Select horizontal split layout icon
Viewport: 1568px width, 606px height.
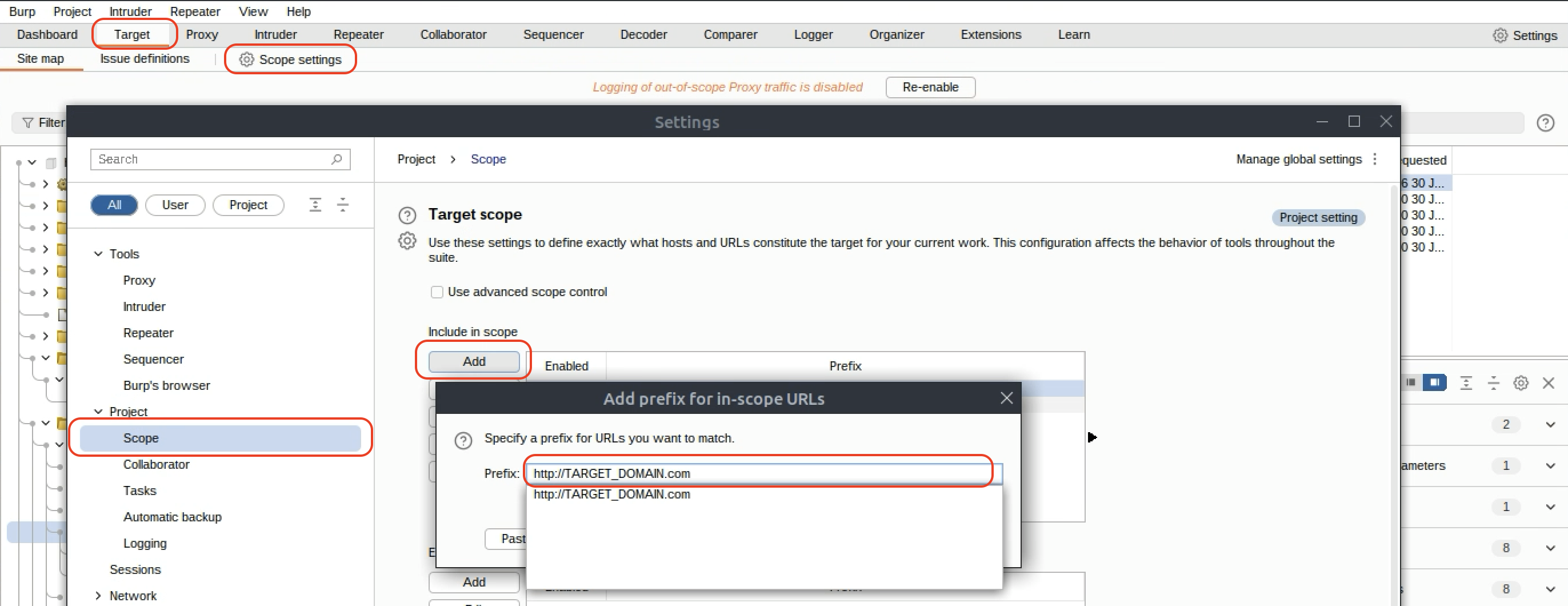pos(1410,382)
